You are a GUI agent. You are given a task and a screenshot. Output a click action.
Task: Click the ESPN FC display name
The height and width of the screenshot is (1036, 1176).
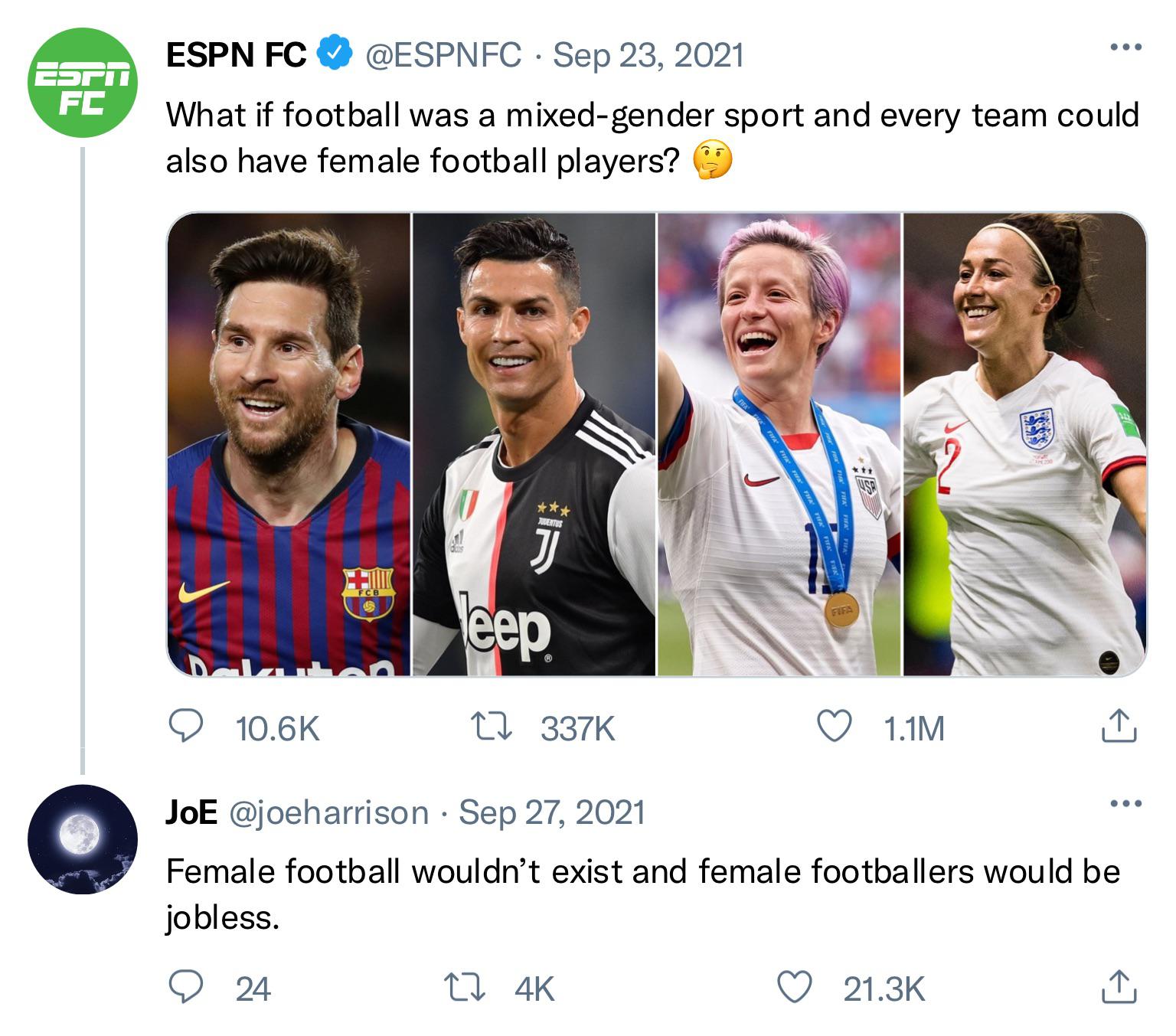point(236,55)
